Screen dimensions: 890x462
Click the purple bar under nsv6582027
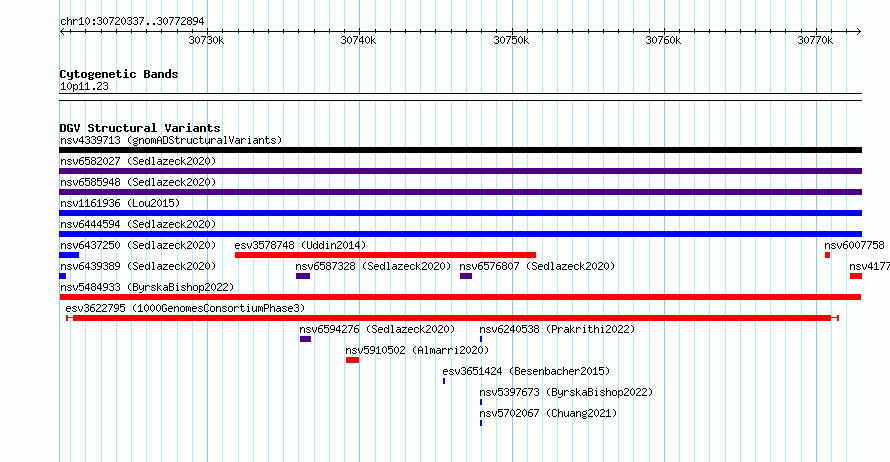pyautogui.click(x=460, y=171)
